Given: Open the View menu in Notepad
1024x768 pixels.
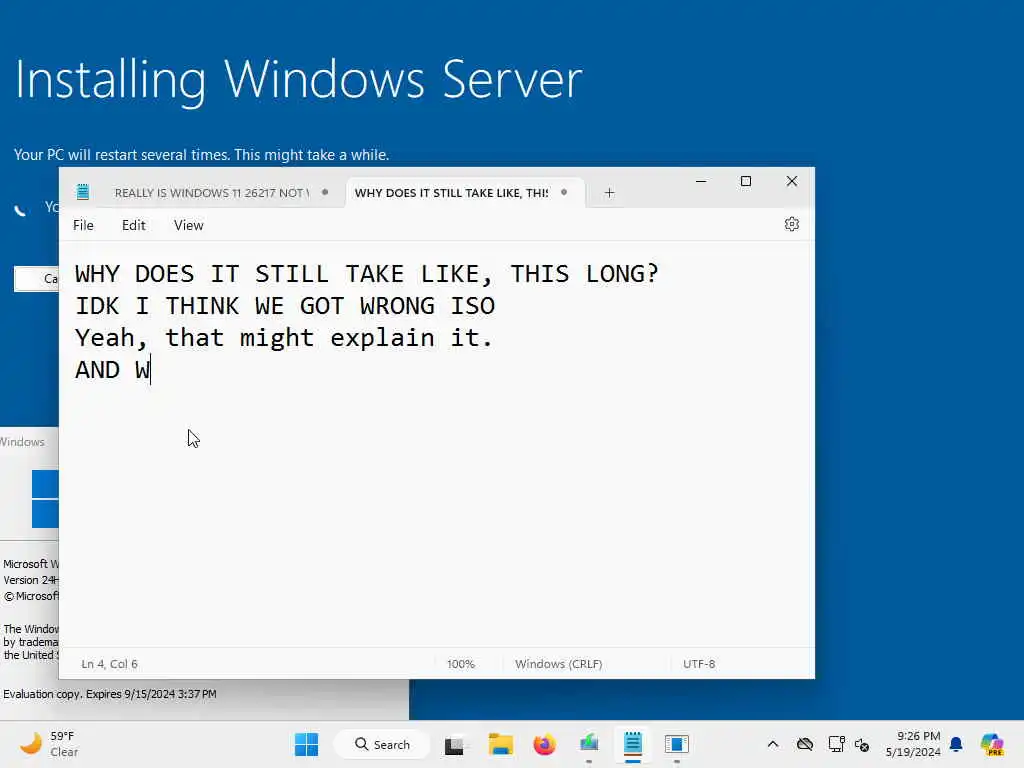Looking at the screenshot, I should 188,225.
